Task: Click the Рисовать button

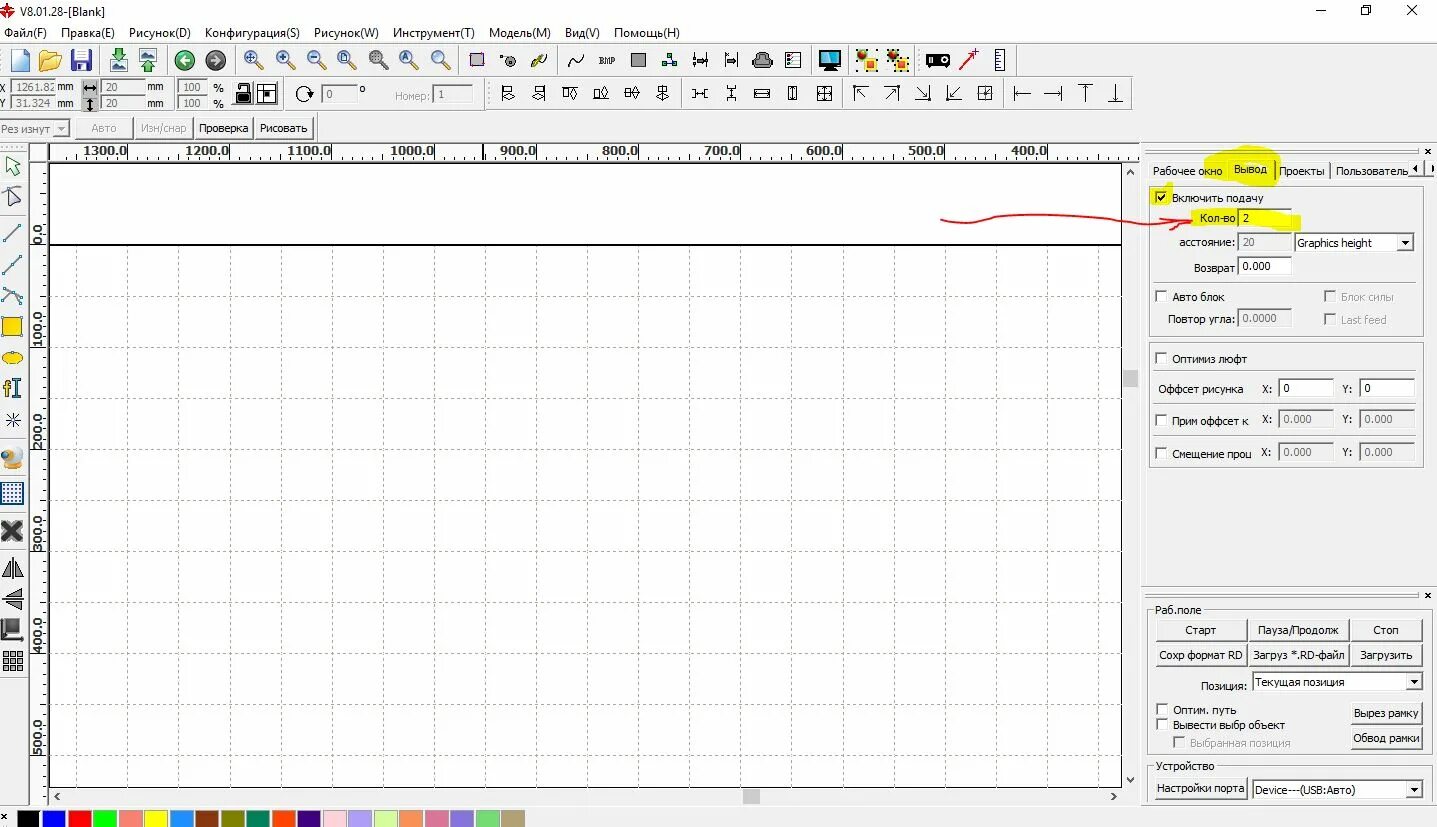Action: pos(284,128)
